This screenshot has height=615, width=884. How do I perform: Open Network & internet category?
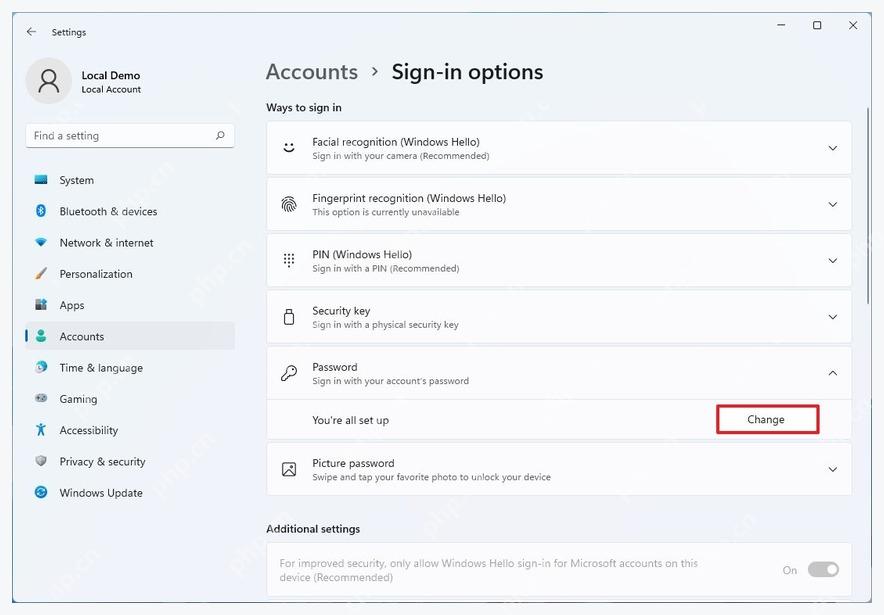coord(130,242)
